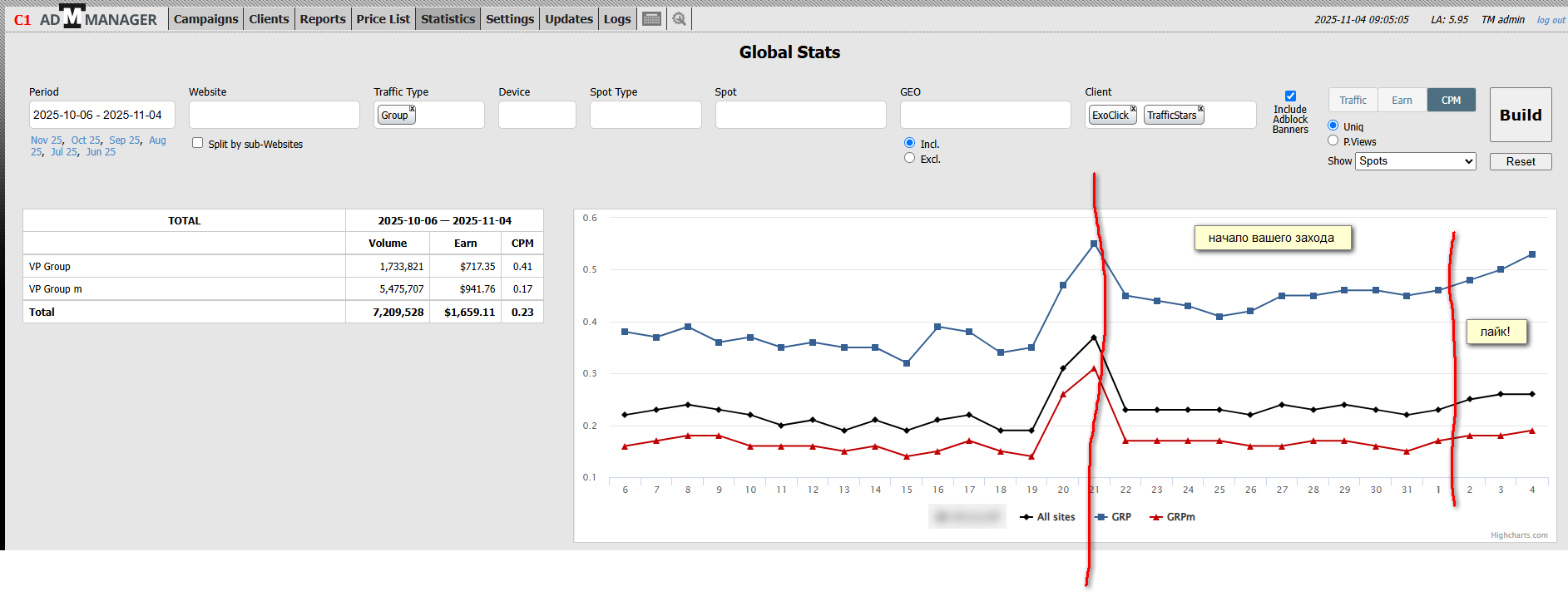The image size is (1568, 596).
Task: Remove TrafficStars from Client filter
Action: pos(1200,109)
